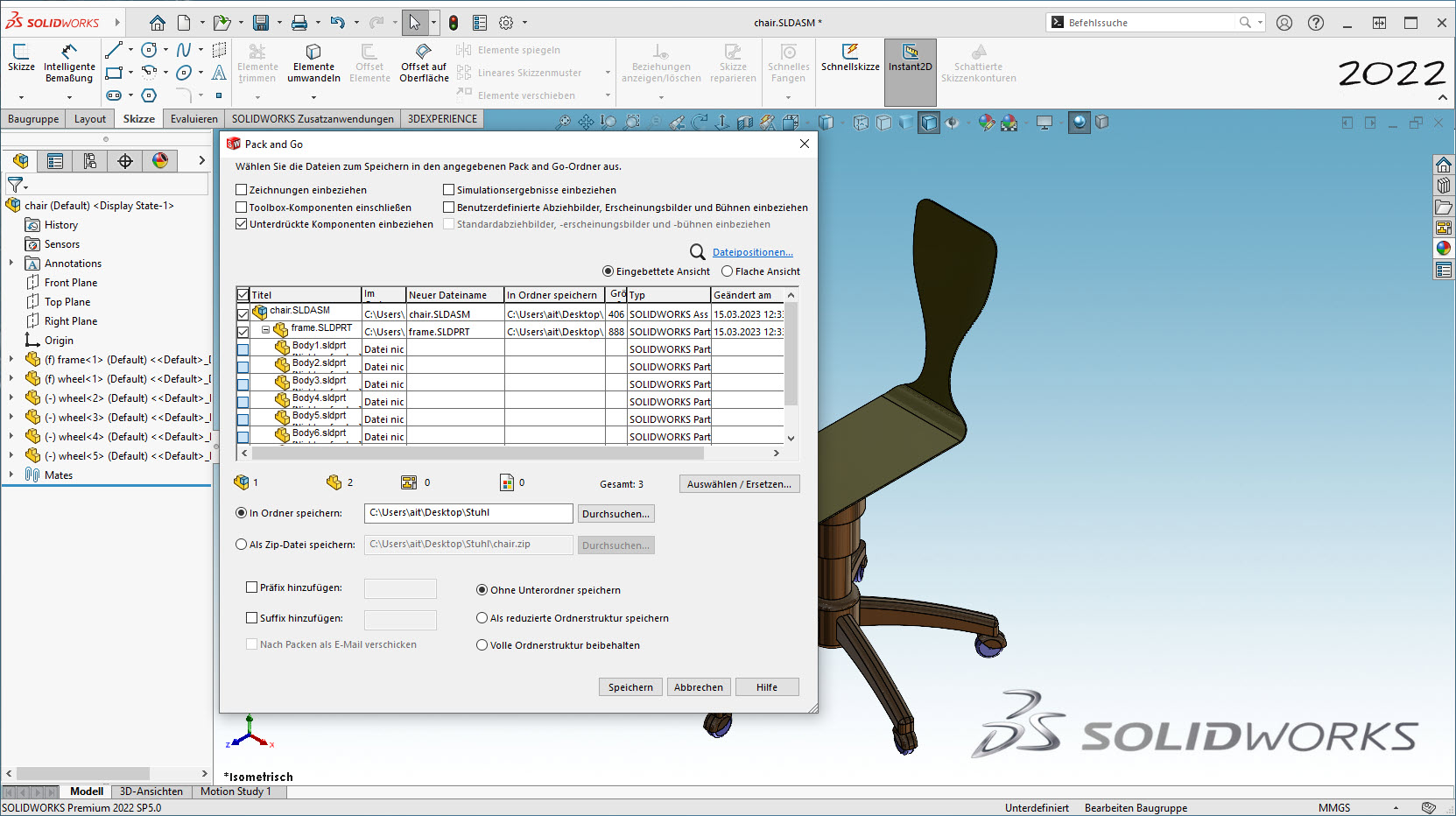Expand the Mates folder node
The height and width of the screenshot is (816, 1456).
[11, 475]
